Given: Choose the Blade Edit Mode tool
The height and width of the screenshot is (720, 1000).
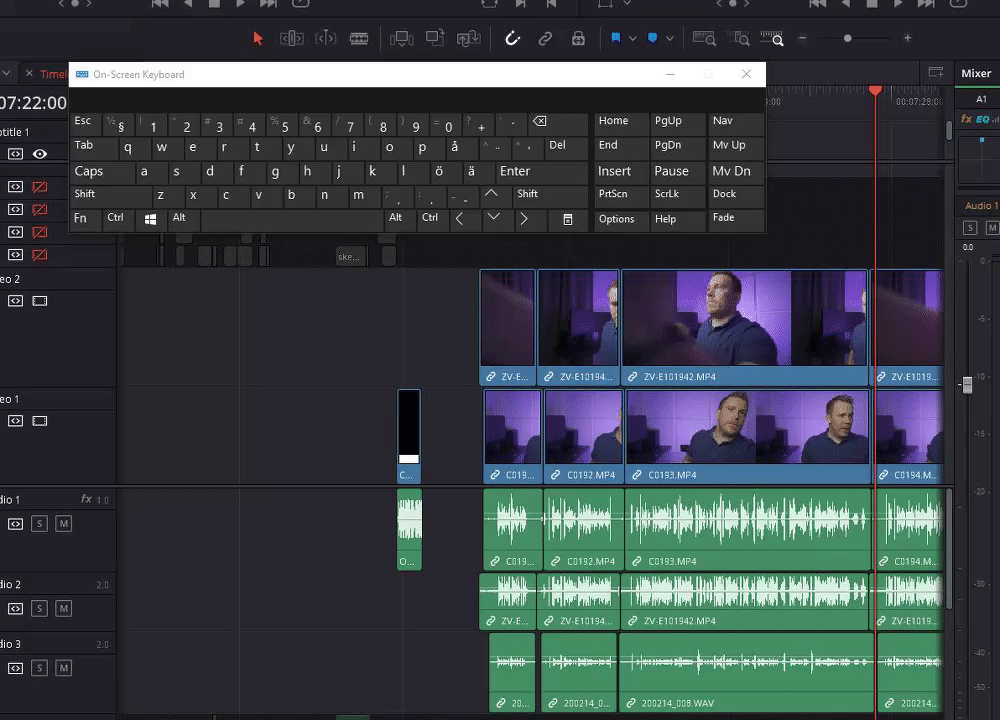Looking at the screenshot, I should 359,39.
